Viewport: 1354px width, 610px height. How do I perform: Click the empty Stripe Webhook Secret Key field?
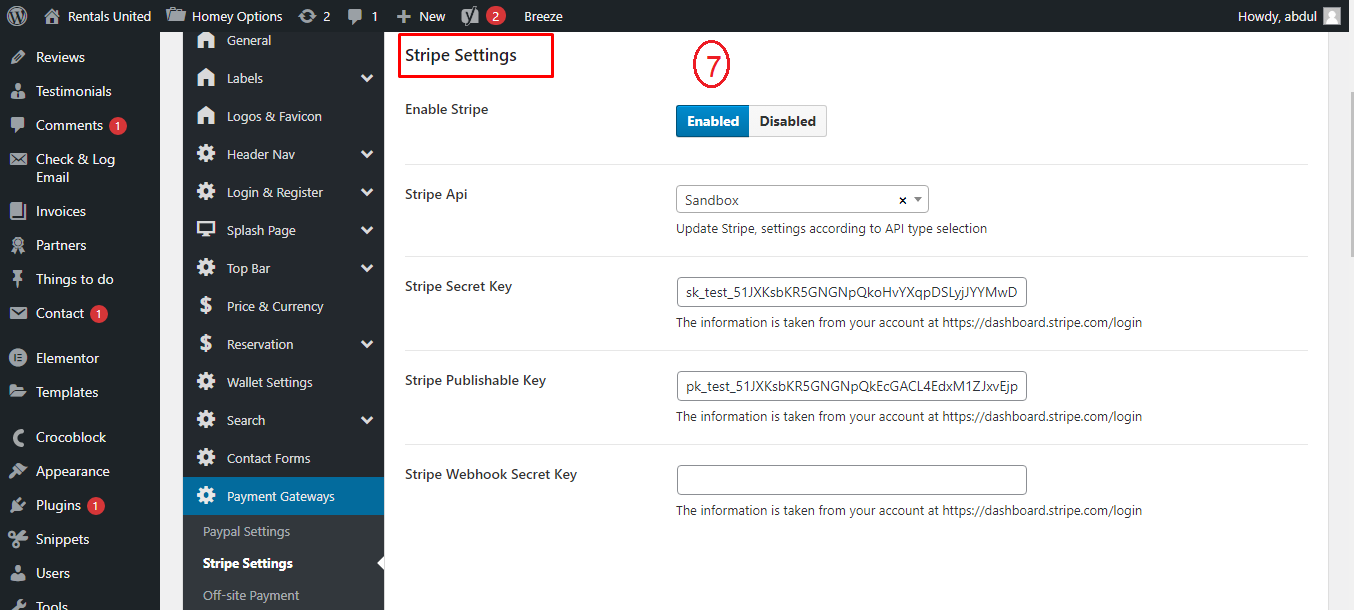click(x=851, y=480)
